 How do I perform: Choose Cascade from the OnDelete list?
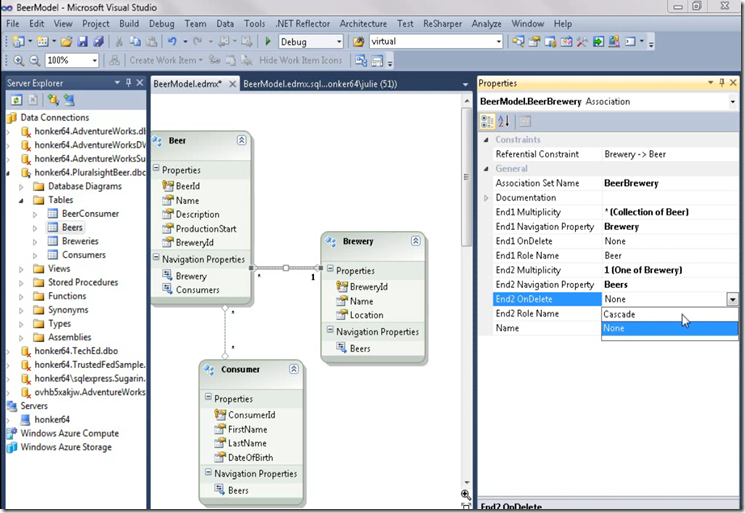point(669,314)
